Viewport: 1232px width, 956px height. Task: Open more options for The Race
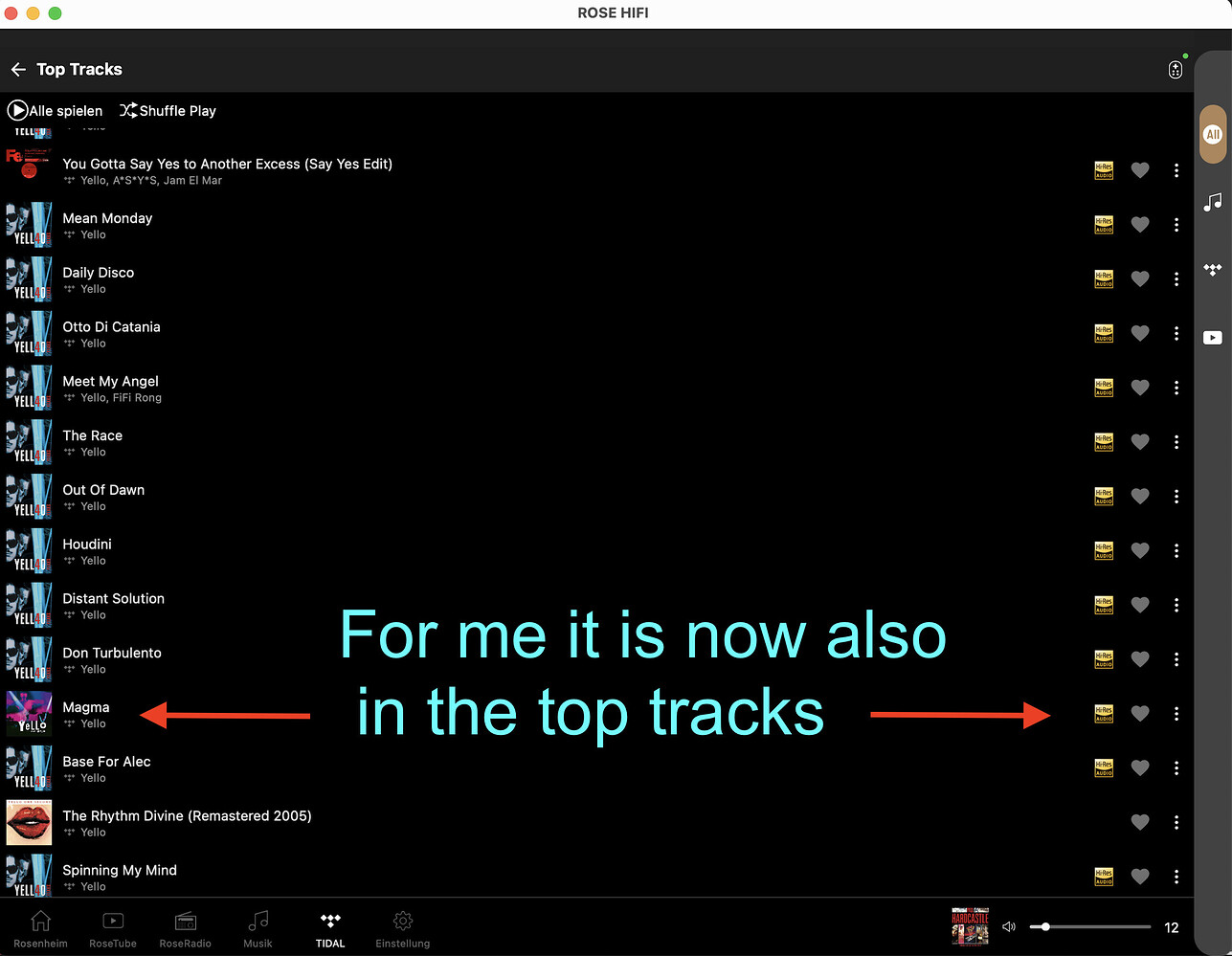click(1176, 442)
